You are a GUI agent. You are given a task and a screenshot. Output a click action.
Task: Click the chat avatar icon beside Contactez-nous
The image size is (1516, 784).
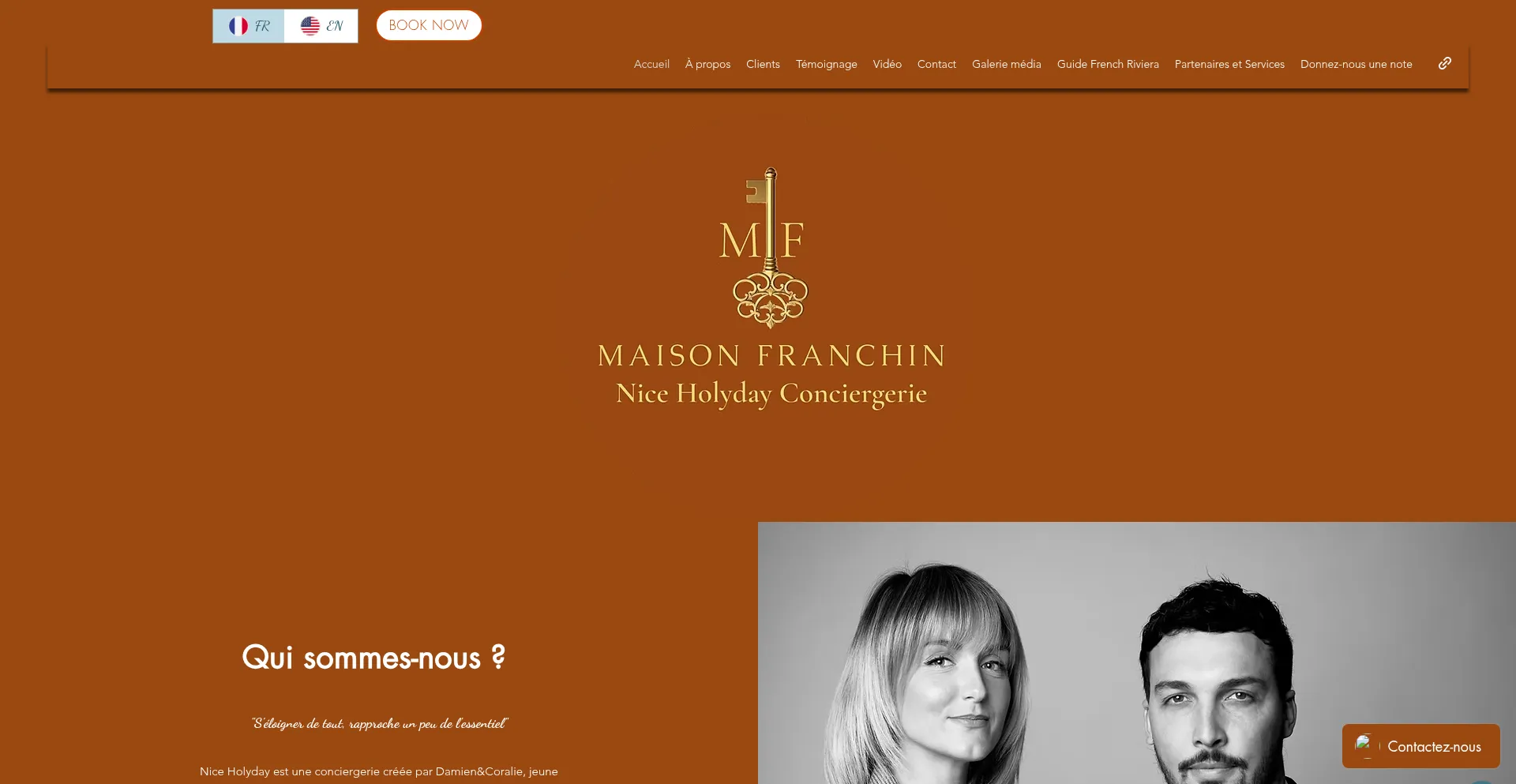[1365, 745]
